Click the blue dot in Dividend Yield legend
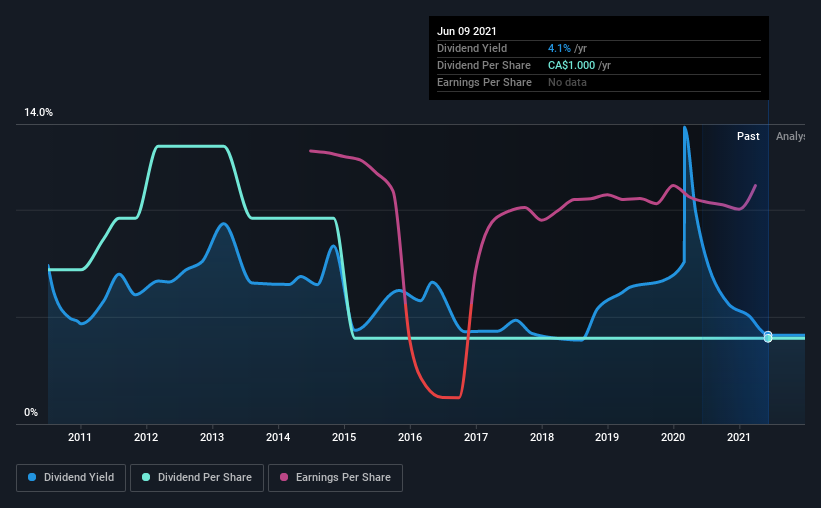 [x=33, y=478]
